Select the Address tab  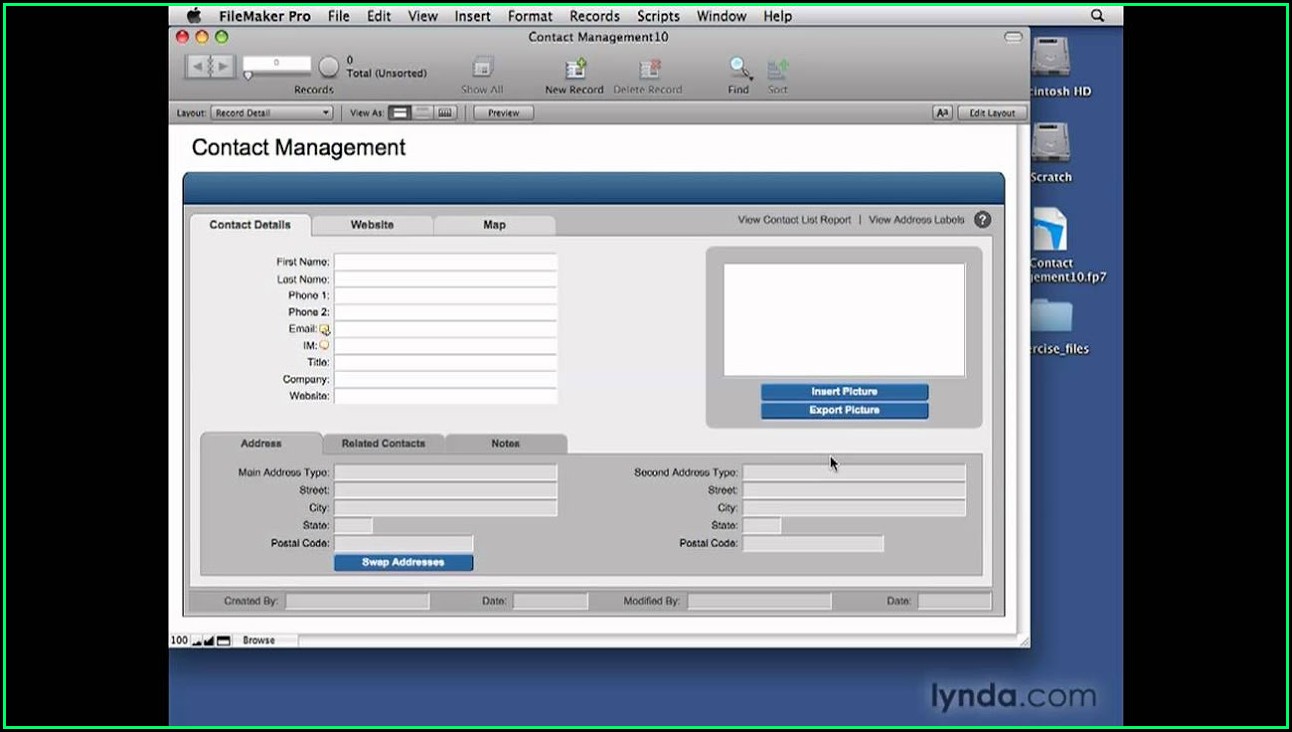[261, 443]
